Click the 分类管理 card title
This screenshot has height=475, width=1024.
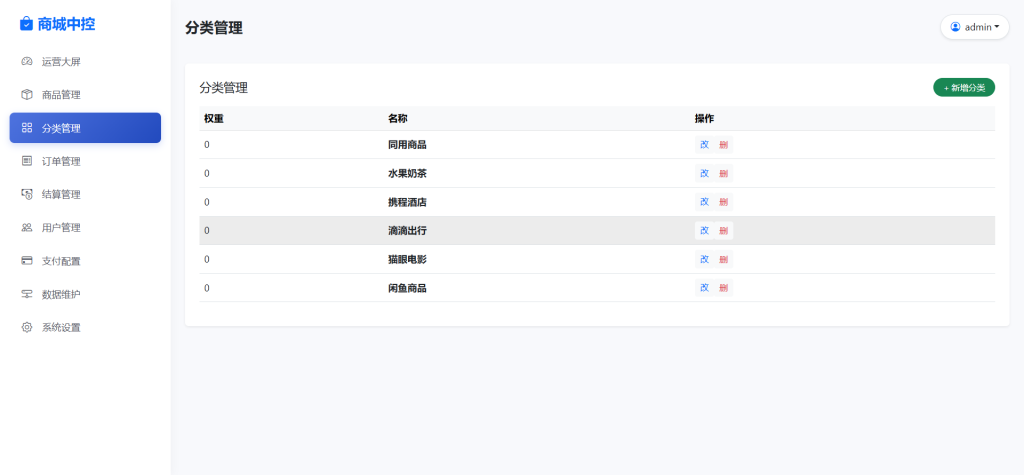coord(223,88)
